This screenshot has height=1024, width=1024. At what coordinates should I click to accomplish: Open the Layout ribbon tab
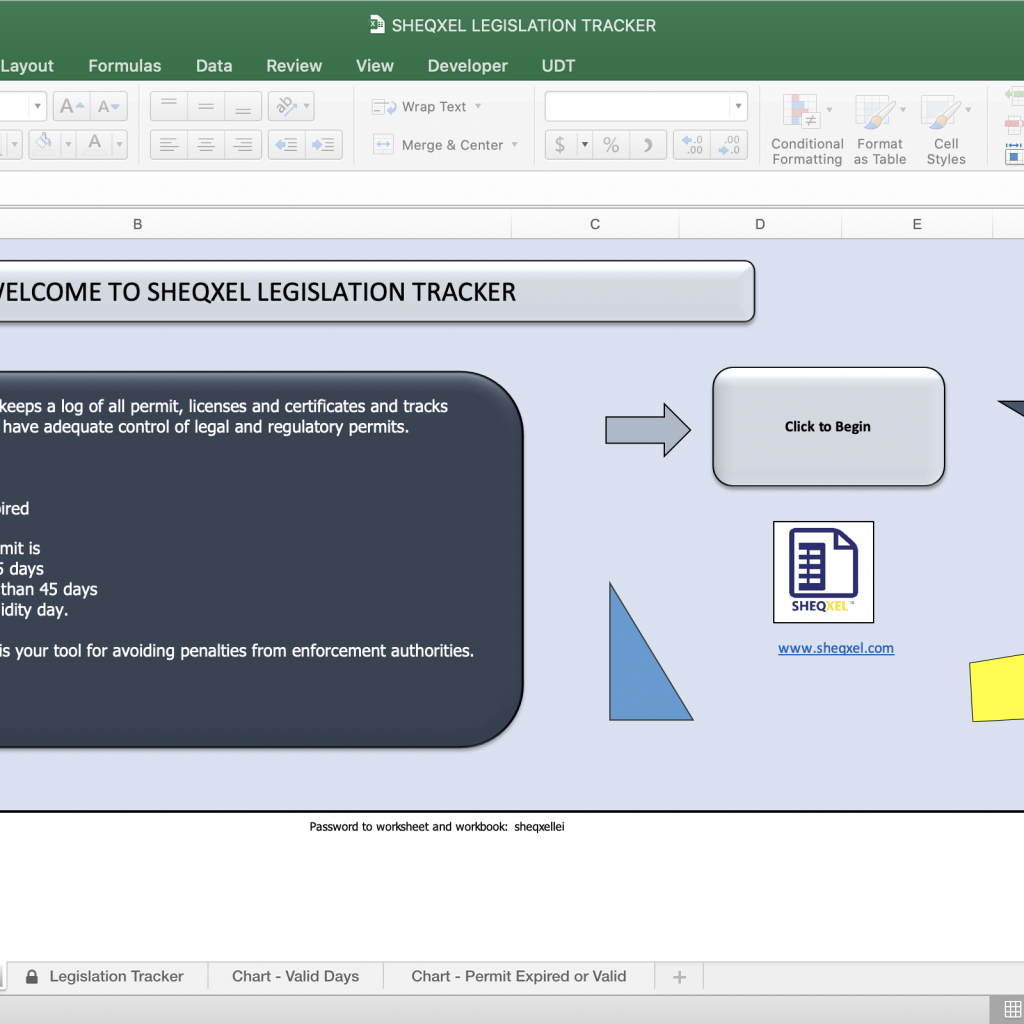coord(27,66)
